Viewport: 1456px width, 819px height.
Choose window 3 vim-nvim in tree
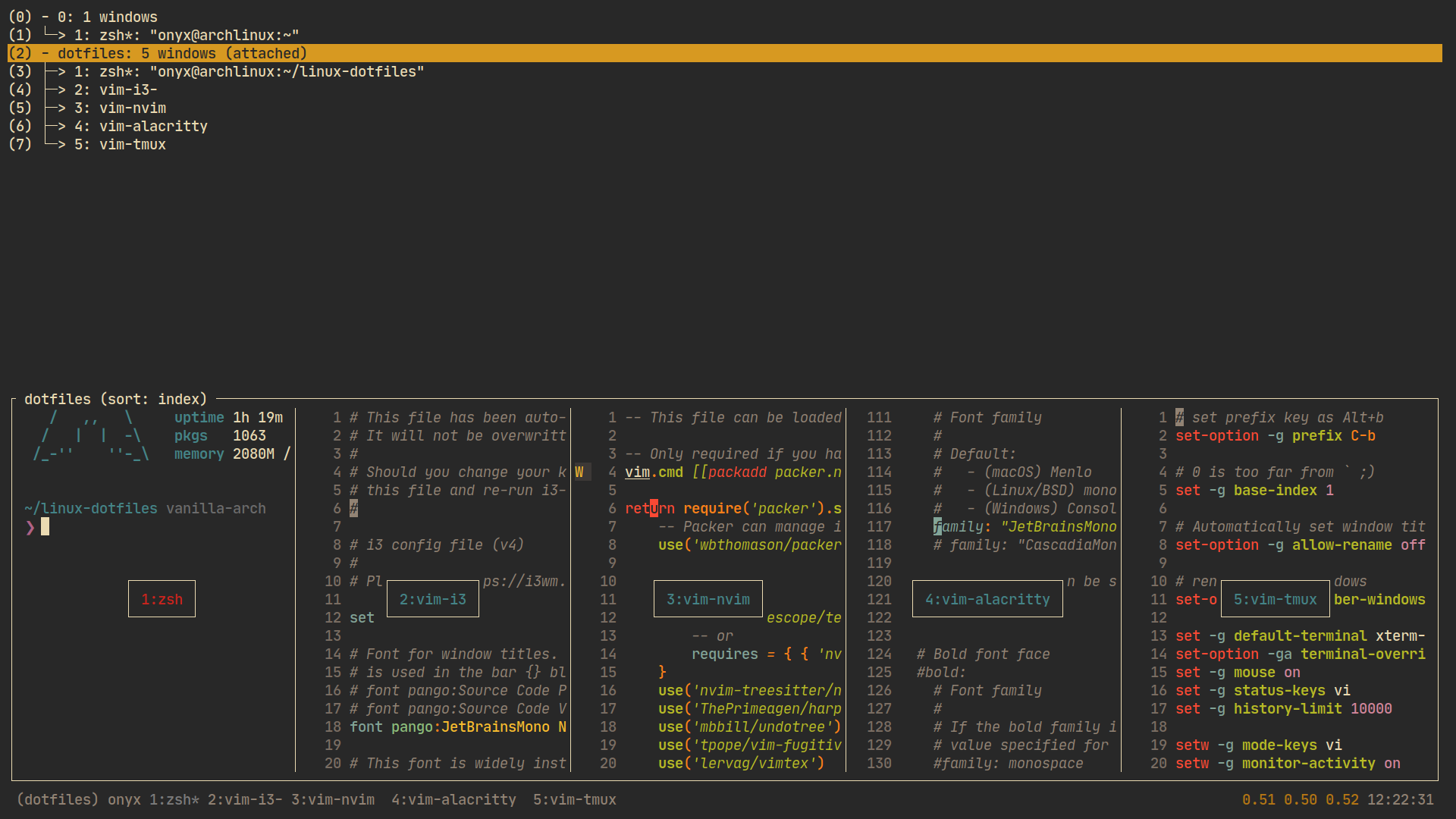[x=120, y=108]
